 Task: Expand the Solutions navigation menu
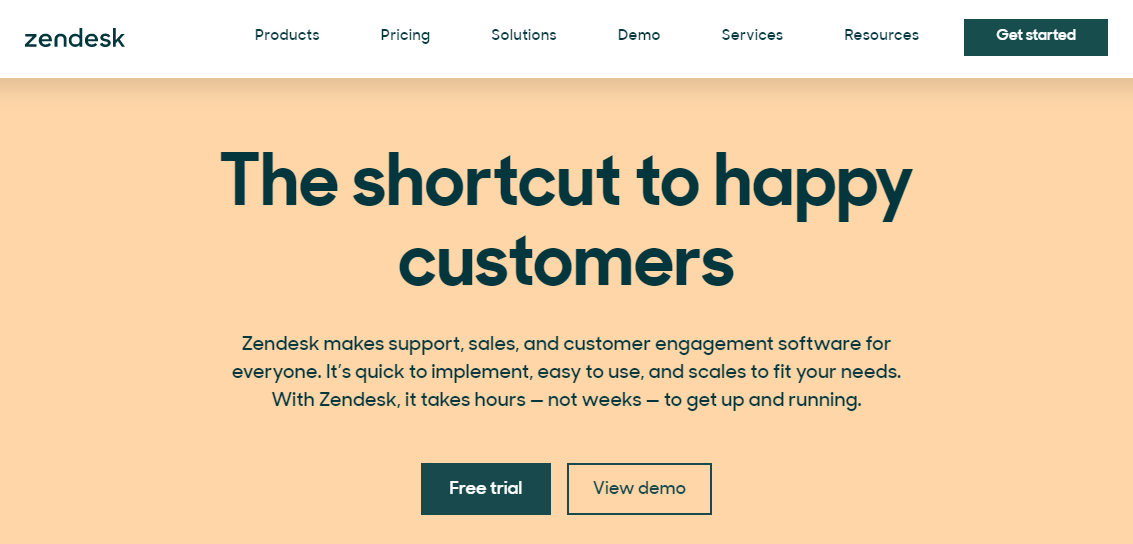523,35
